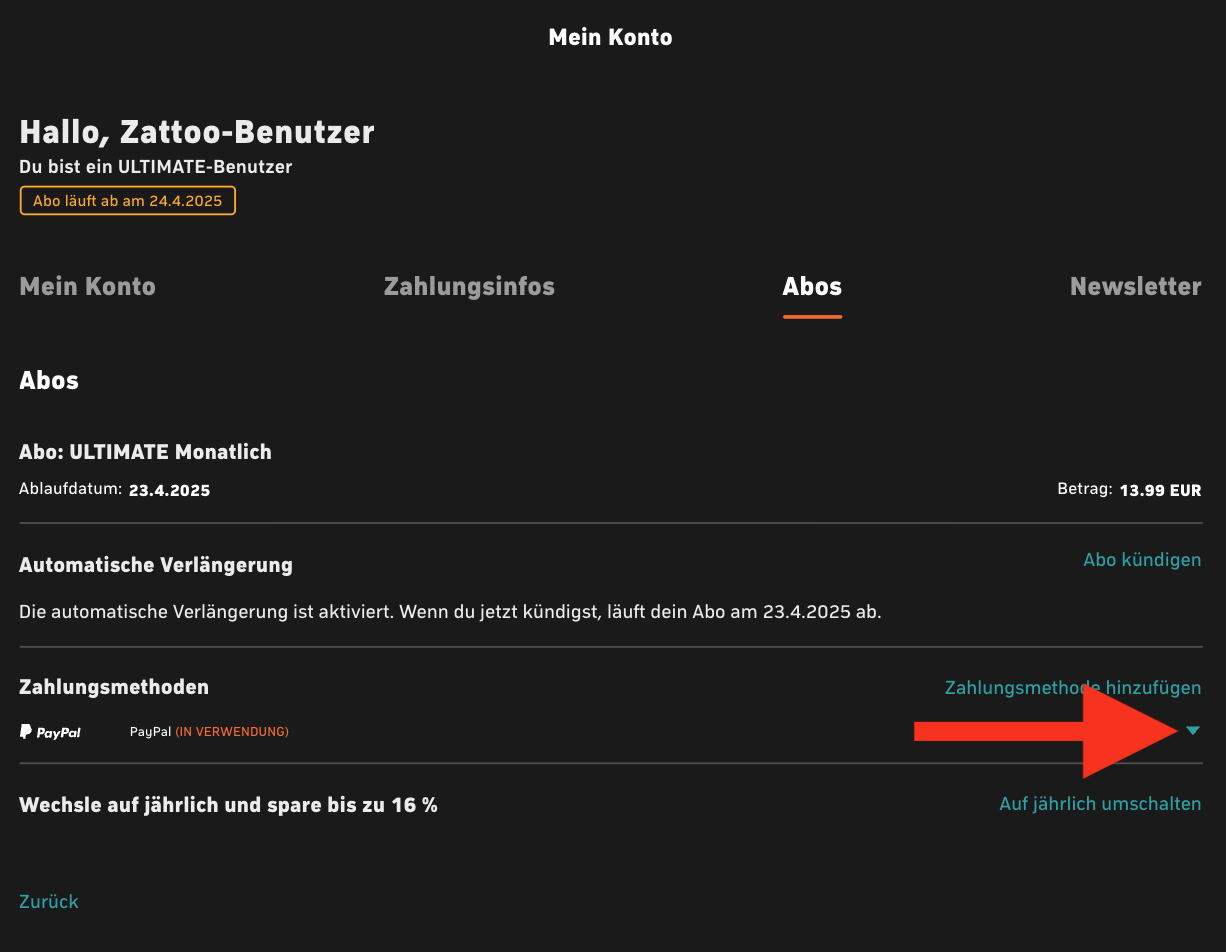
Task: Switch to the Zahlungsinfos tab
Action: point(469,287)
